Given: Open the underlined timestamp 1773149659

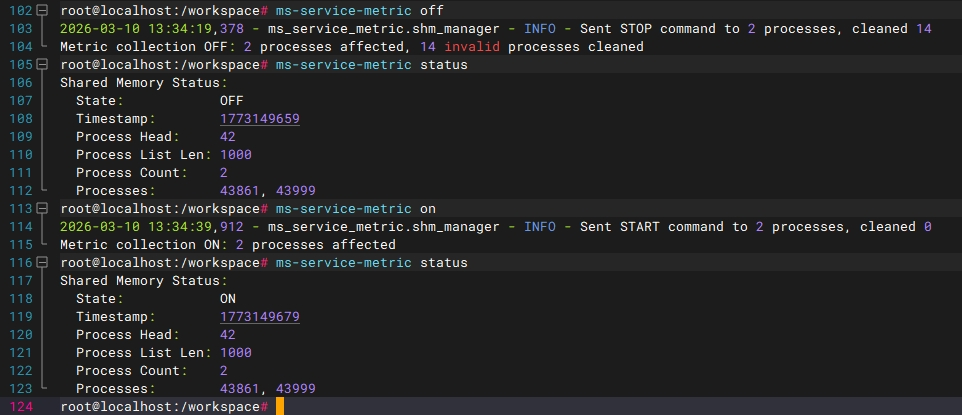Looking at the screenshot, I should tap(260, 118).
